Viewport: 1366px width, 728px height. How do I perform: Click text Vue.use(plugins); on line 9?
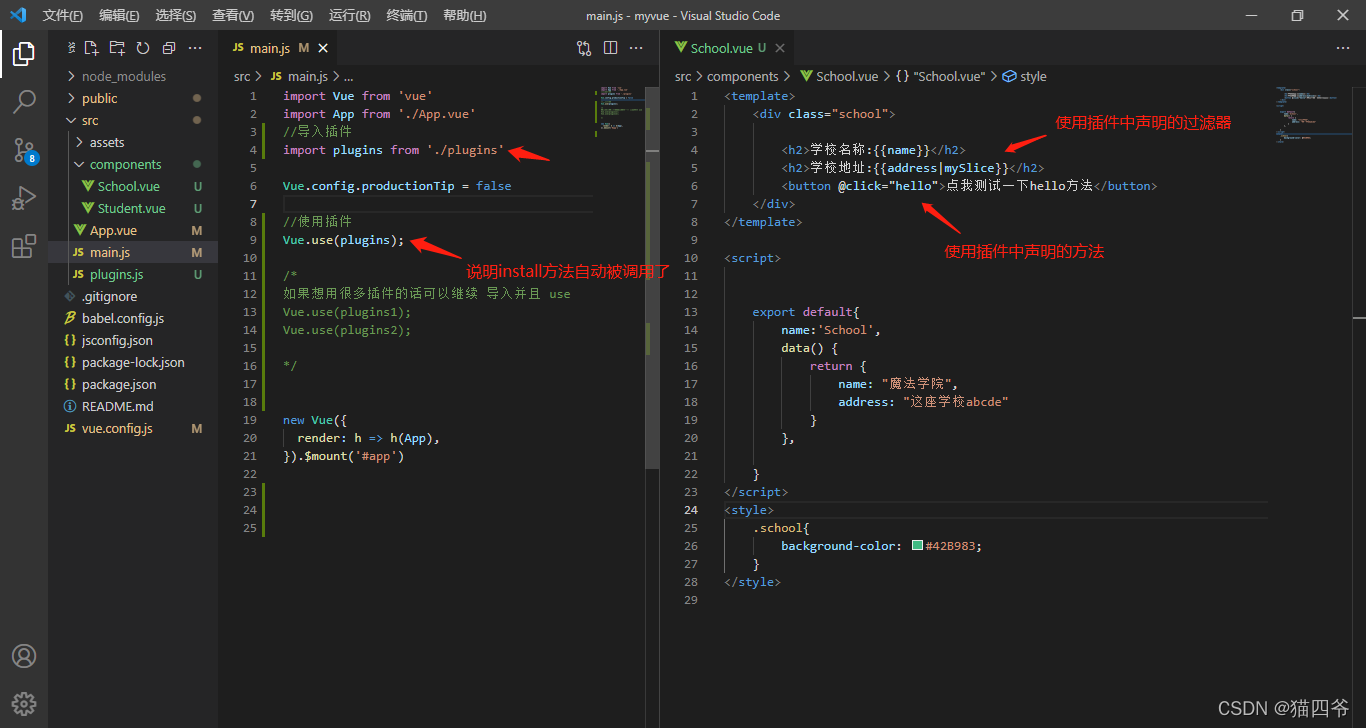(x=343, y=240)
